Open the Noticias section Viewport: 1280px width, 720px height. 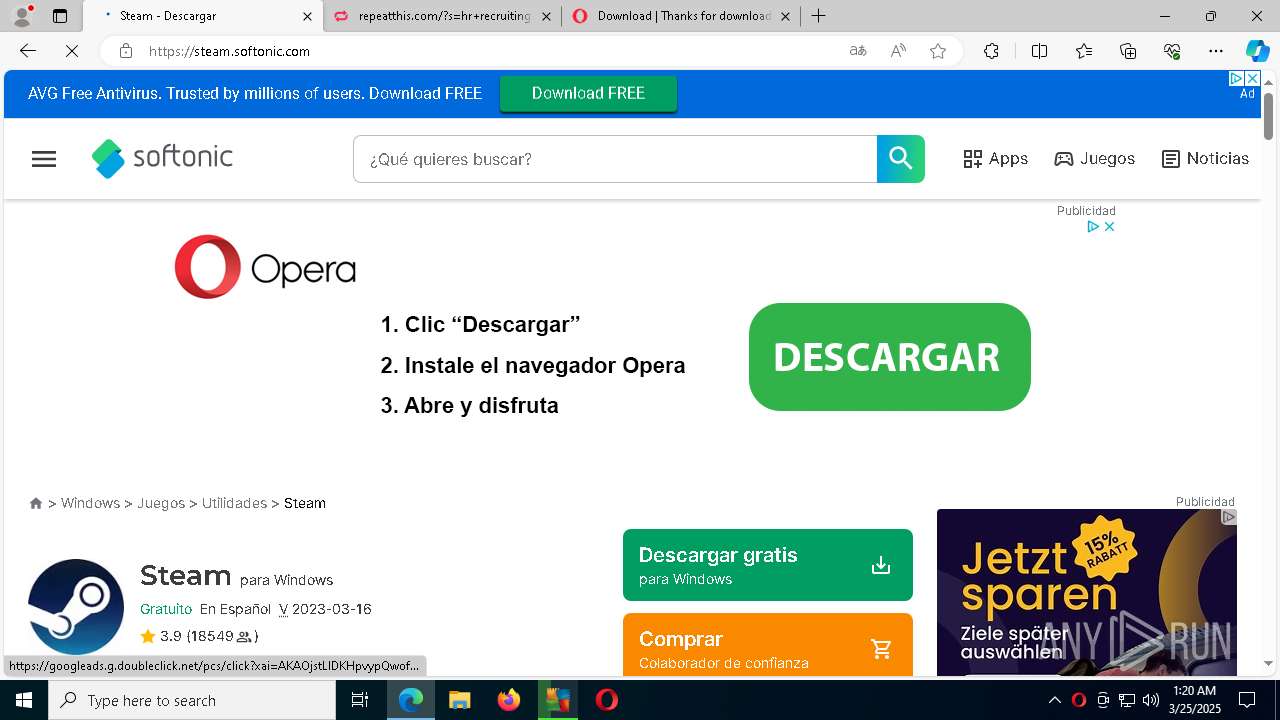(1205, 159)
